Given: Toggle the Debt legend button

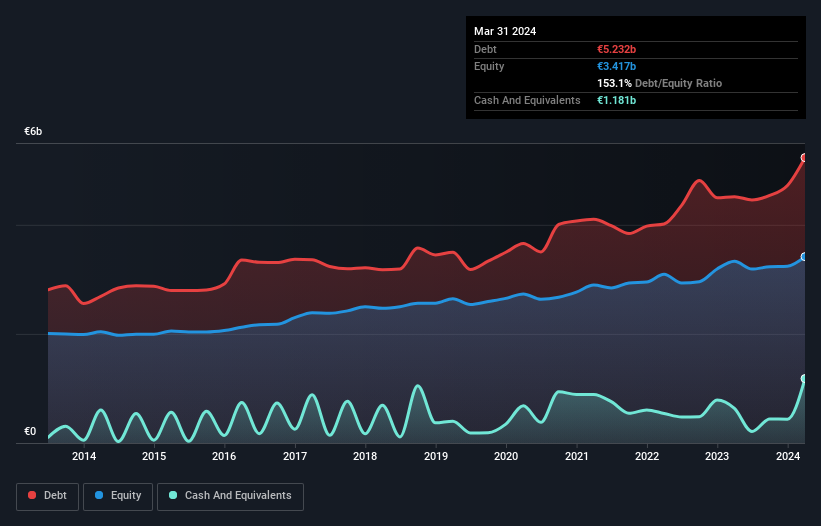Looking at the screenshot, I should pos(48,496).
